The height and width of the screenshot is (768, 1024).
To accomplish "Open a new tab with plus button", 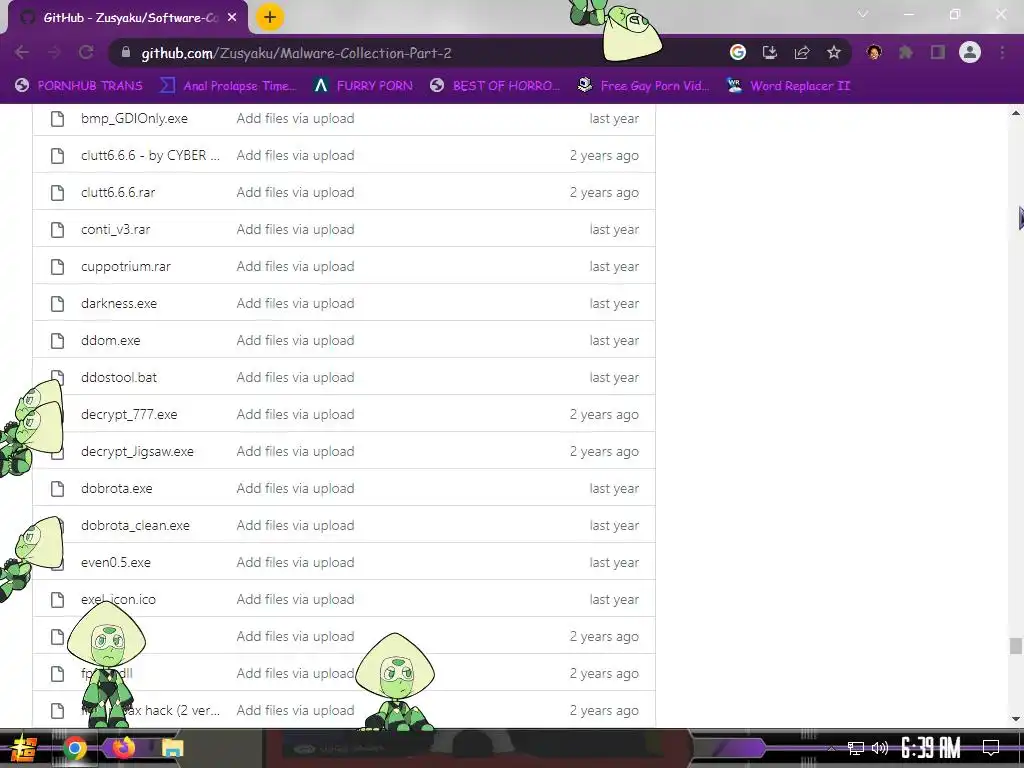I will (x=270, y=18).
